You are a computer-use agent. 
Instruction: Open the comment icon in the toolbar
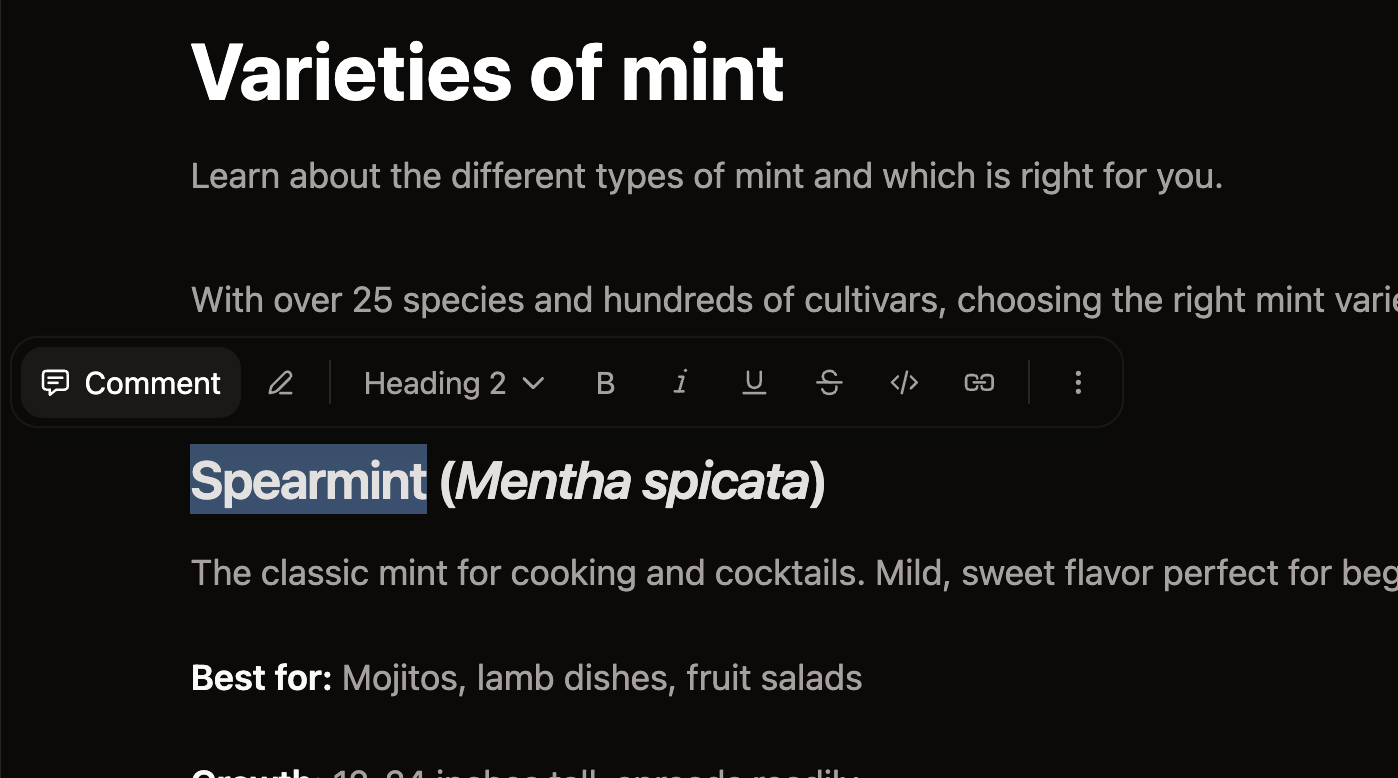[x=56, y=382]
